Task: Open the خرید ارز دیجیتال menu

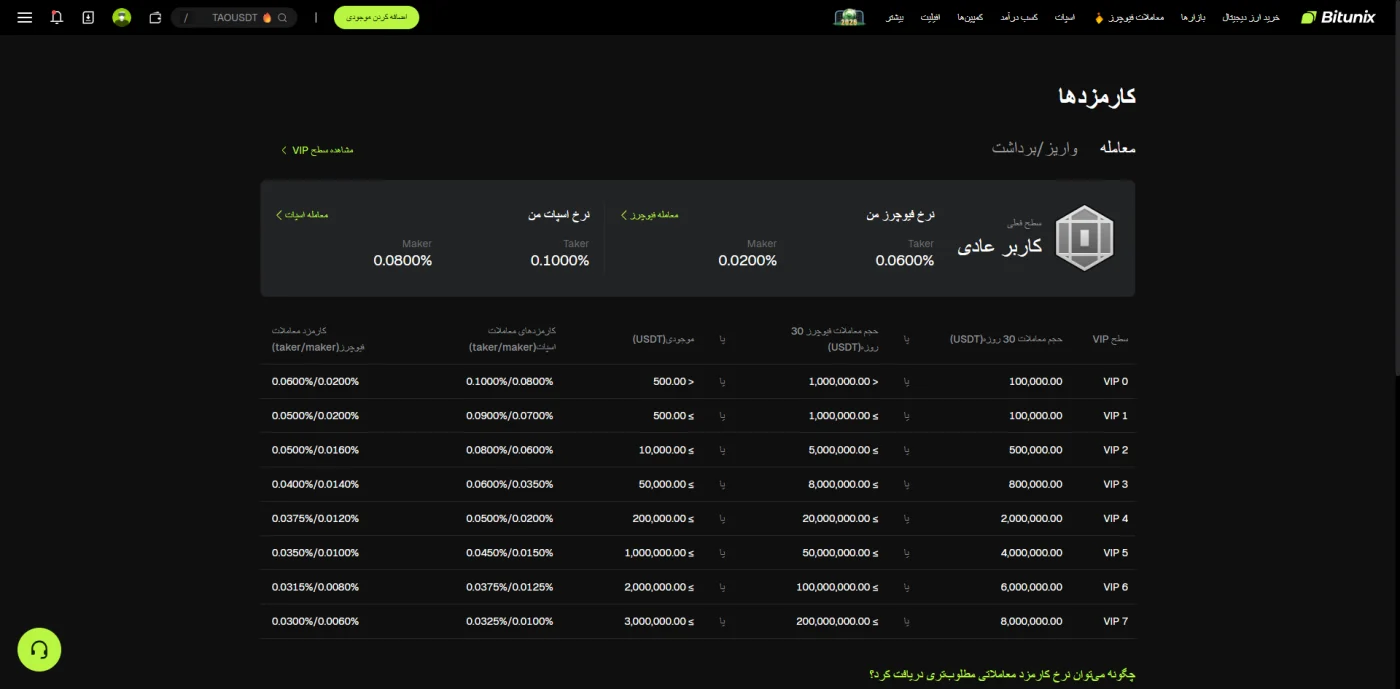Action: click(x=1251, y=18)
